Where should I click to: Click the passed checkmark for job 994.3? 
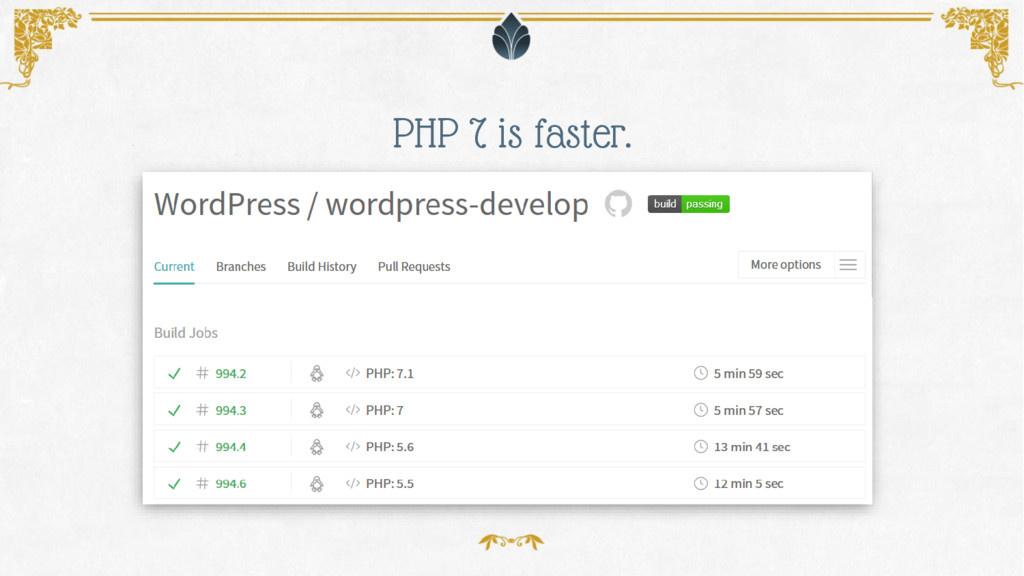pyautogui.click(x=174, y=410)
